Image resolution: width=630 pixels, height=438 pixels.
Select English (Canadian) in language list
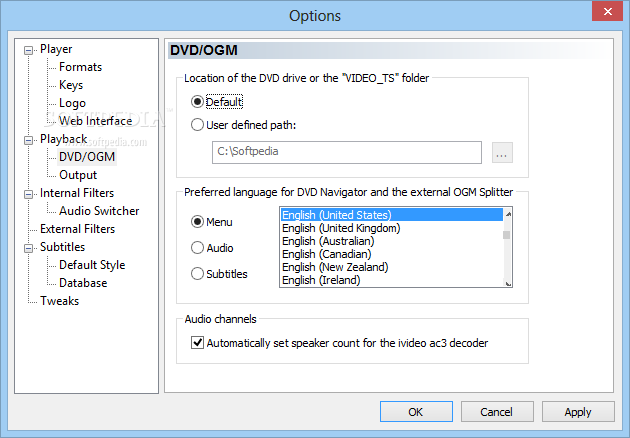(x=392, y=254)
